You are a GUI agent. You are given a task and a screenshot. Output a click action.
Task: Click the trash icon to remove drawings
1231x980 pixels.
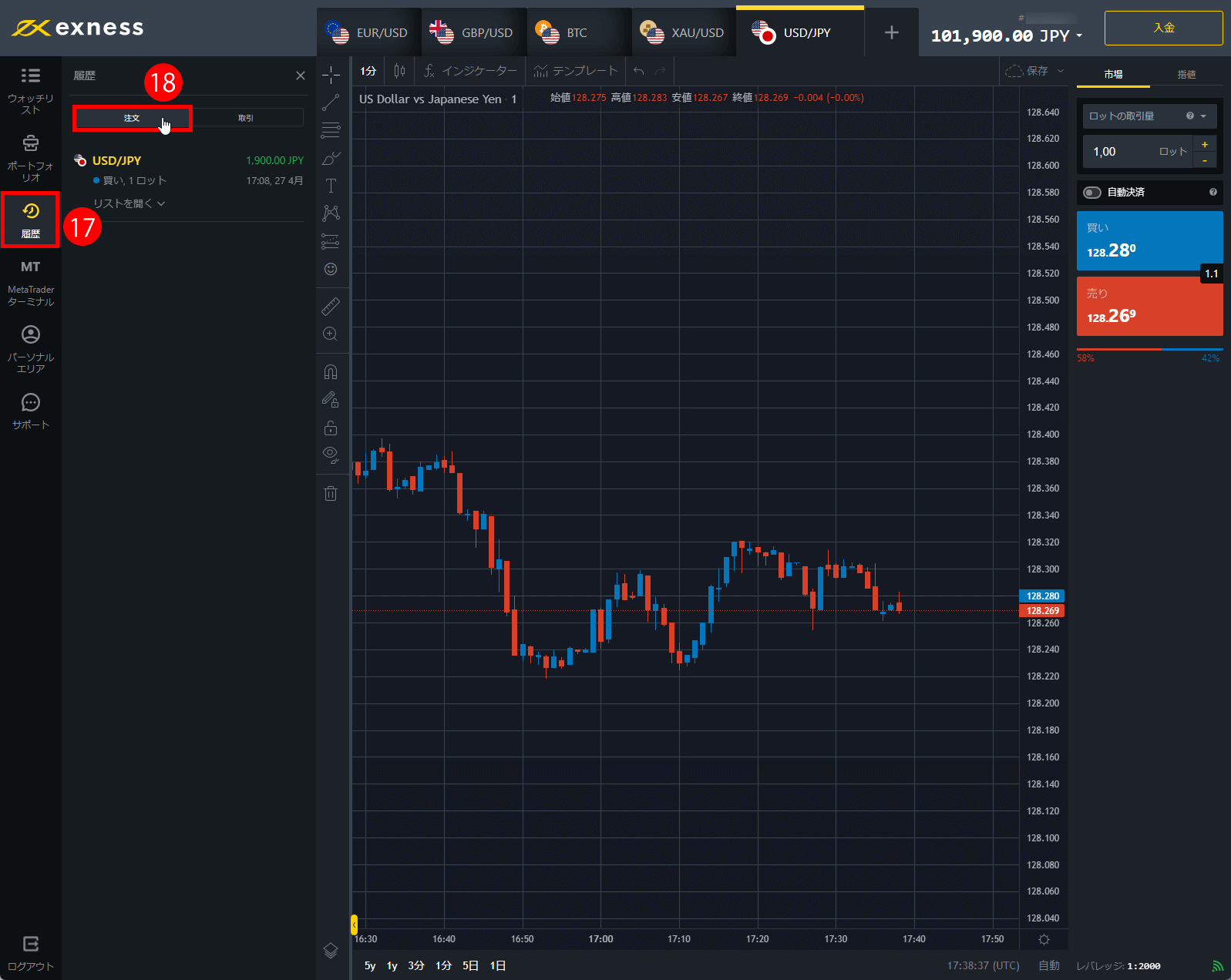tap(331, 494)
